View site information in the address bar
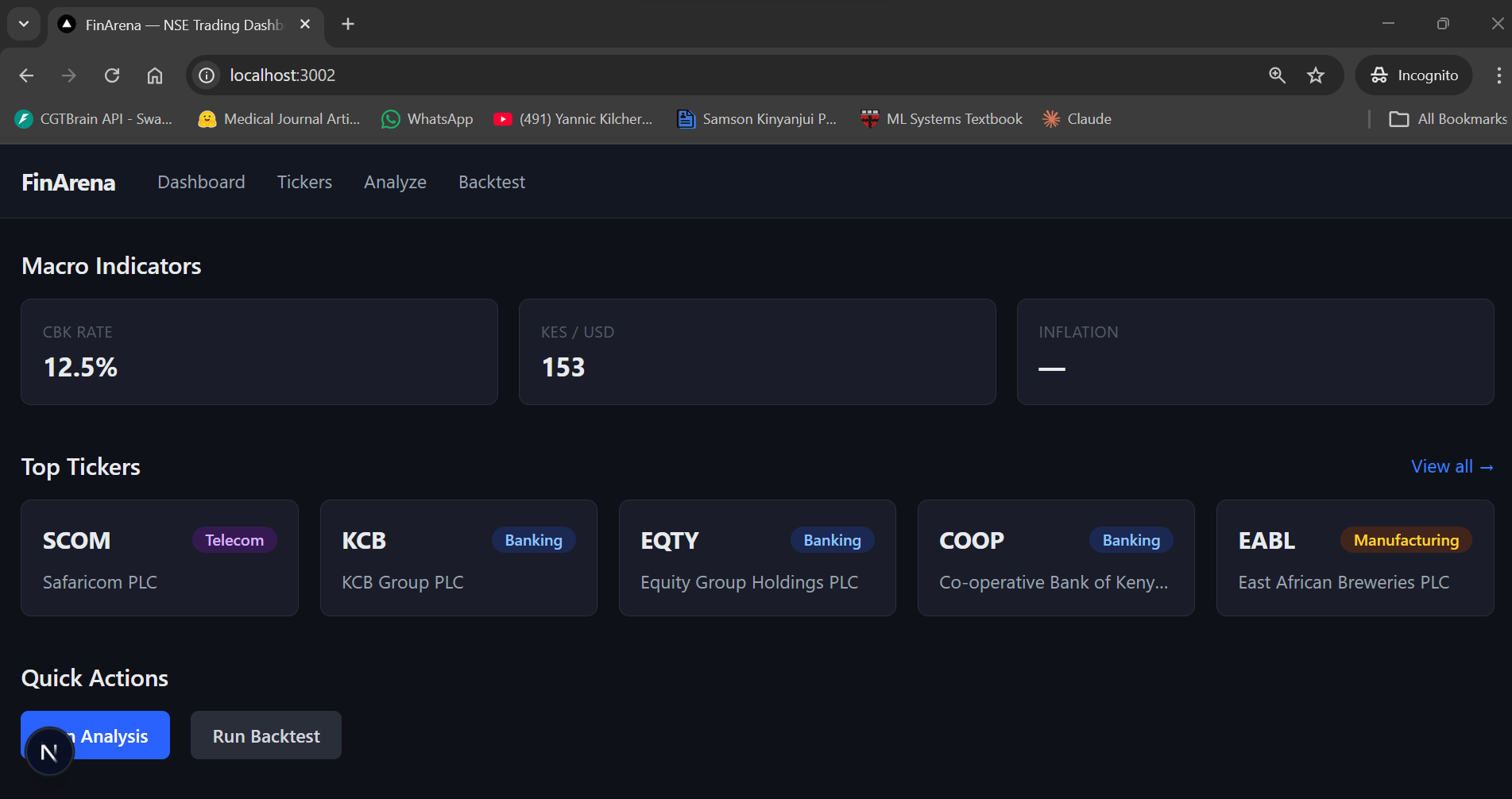Screen dimensions: 1512x799 206,75
